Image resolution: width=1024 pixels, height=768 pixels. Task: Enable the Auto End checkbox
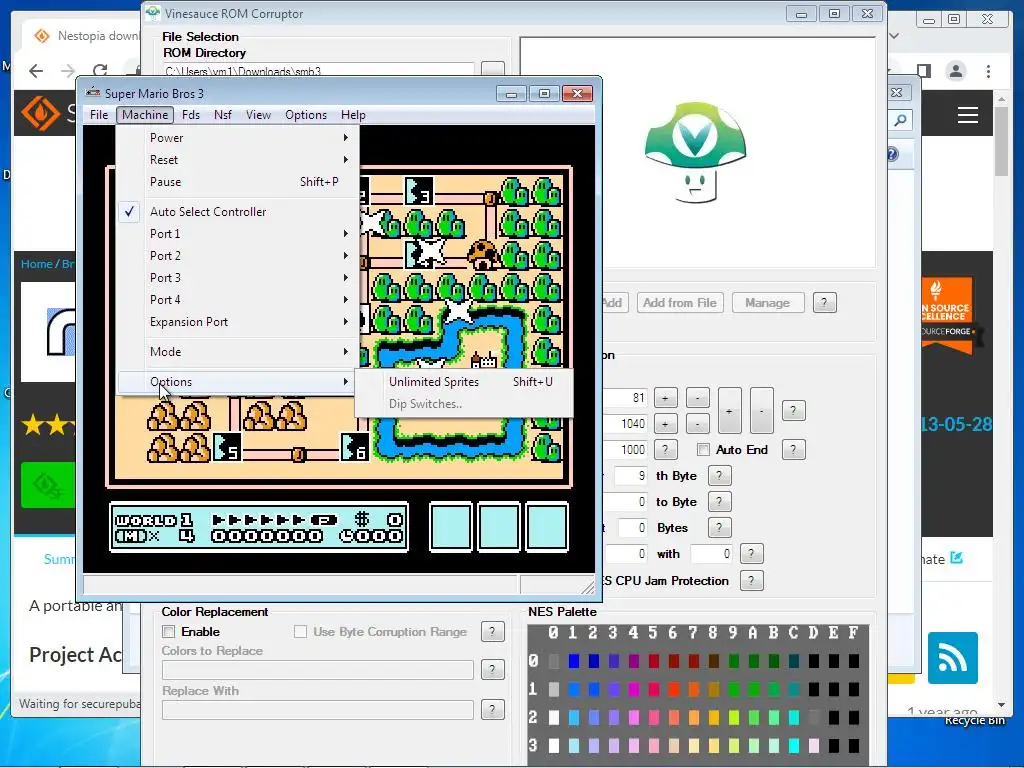[x=703, y=449]
